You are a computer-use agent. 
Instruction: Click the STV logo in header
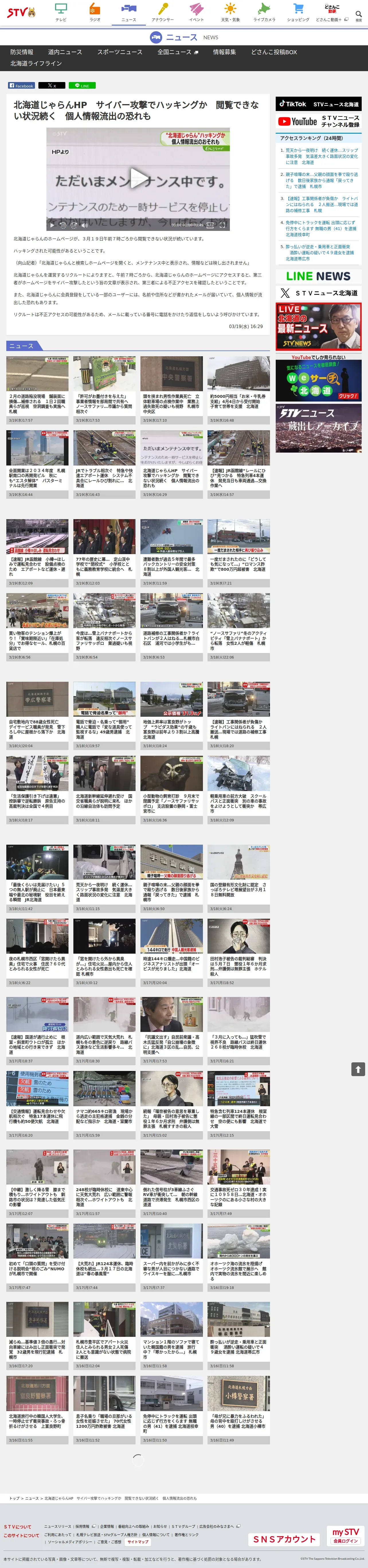(21, 12)
